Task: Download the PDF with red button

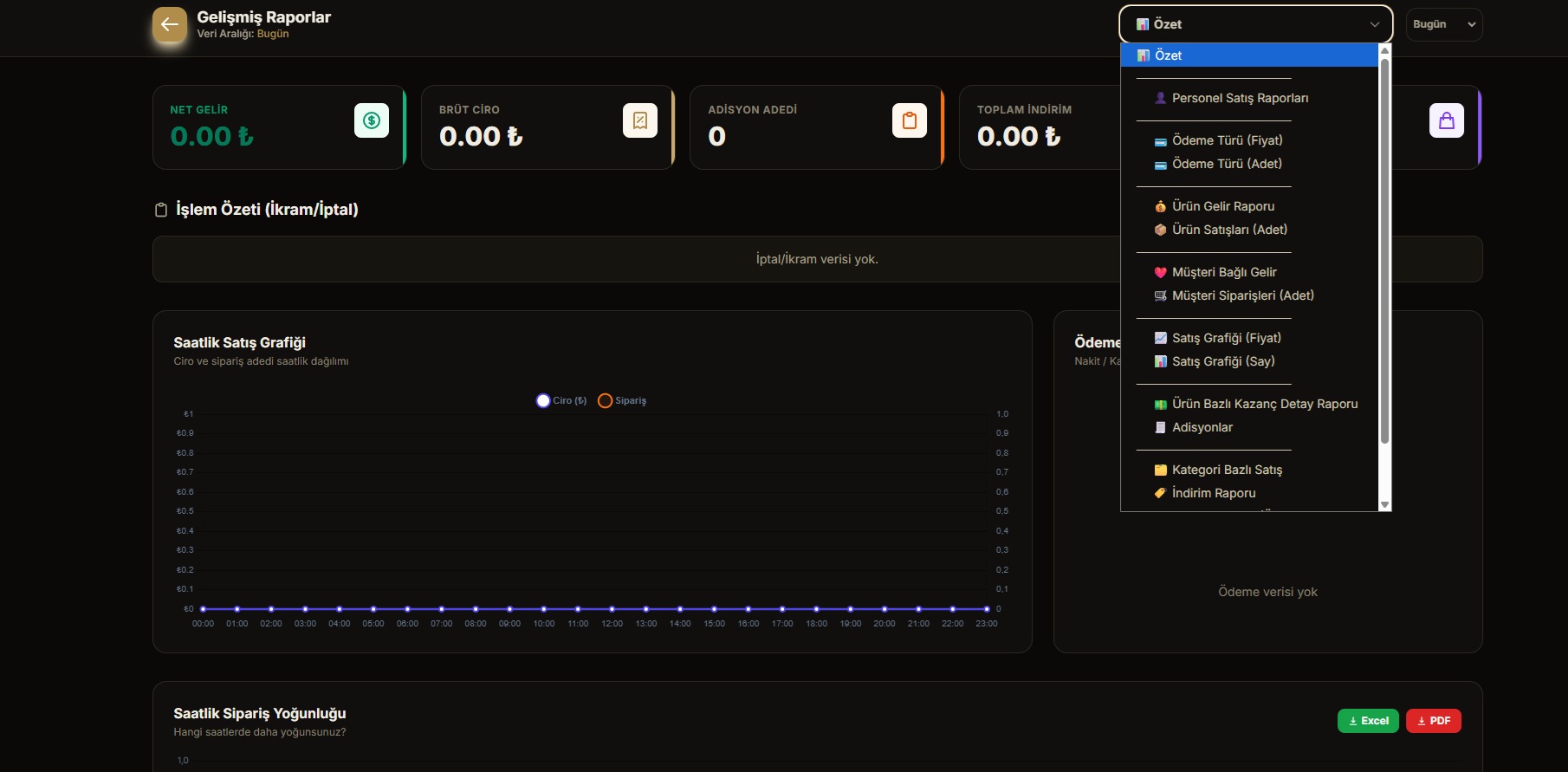Action: tap(1434, 721)
